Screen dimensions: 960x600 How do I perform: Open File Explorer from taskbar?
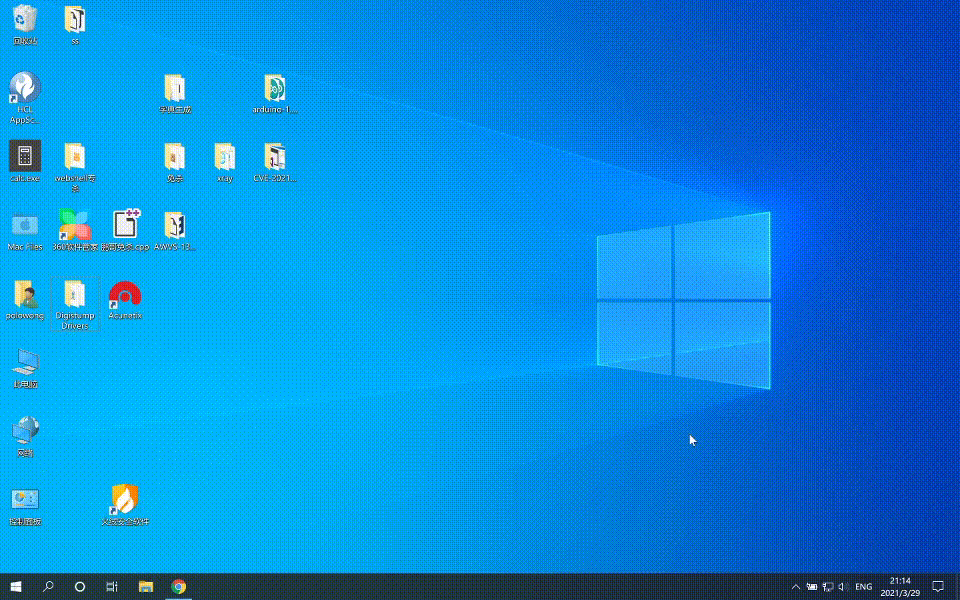point(146,587)
